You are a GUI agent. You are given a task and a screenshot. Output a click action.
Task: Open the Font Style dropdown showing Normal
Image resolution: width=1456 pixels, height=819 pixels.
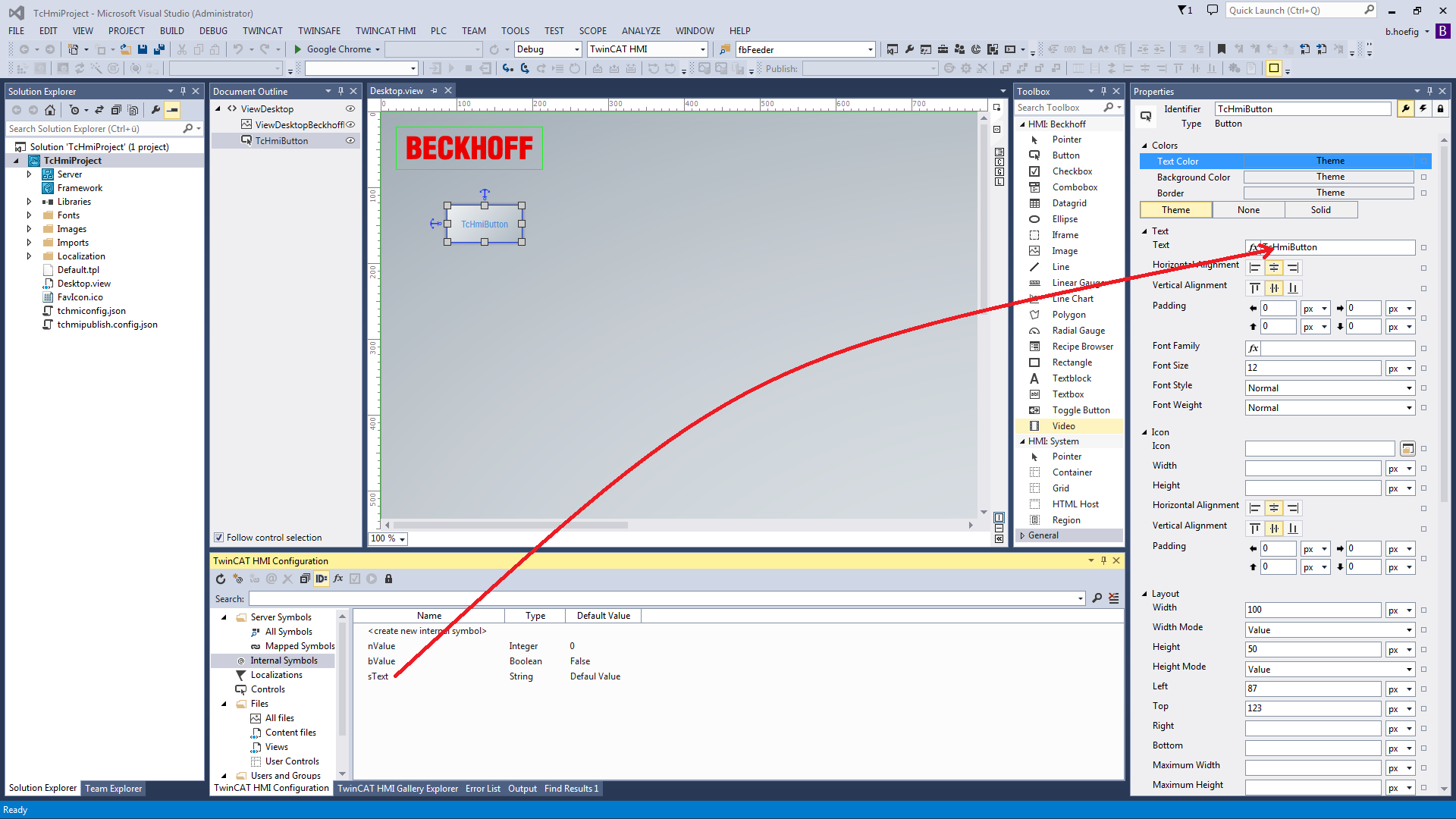click(x=1330, y=388)
